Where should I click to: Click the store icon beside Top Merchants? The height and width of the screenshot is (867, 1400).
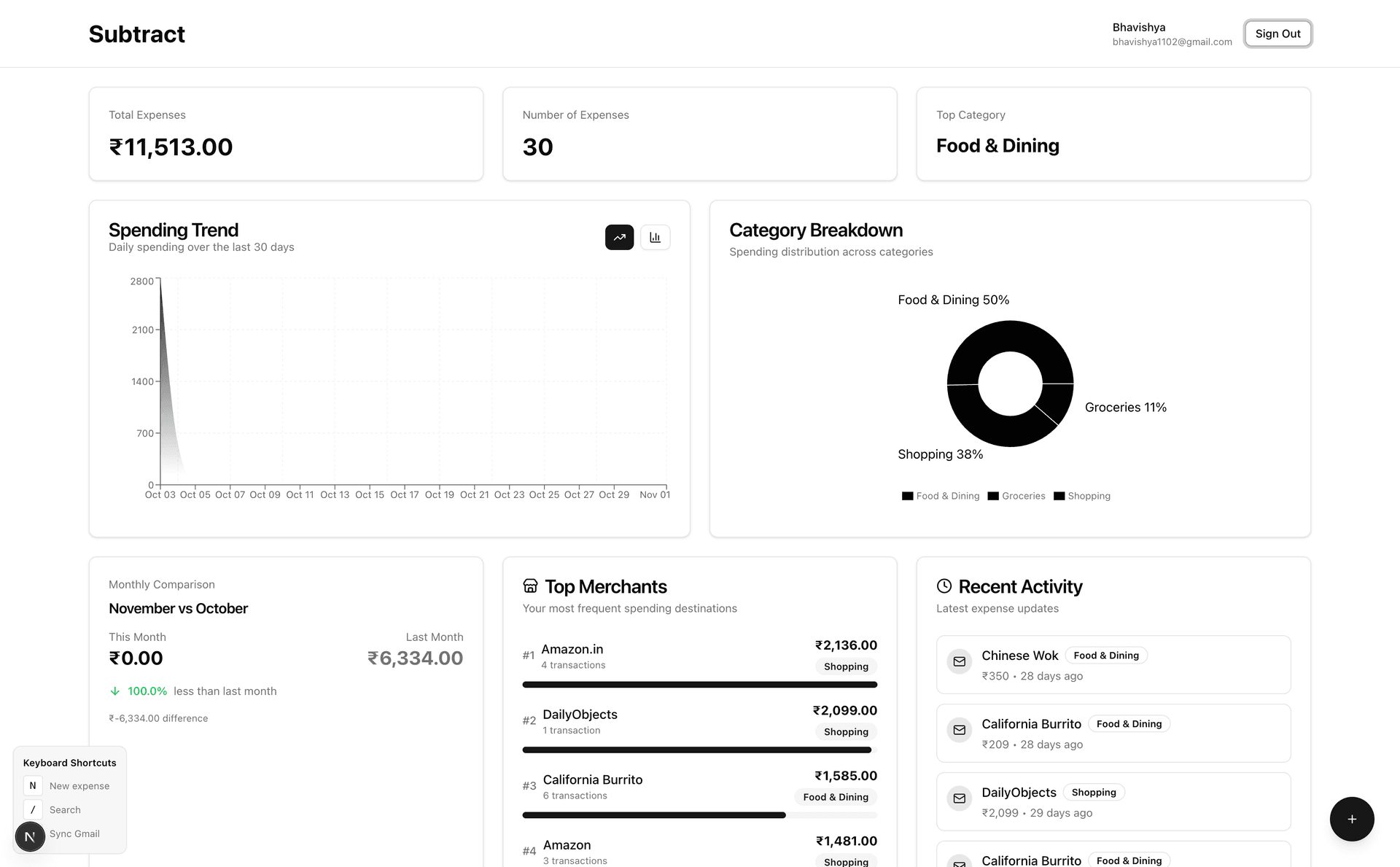tap(530, 586)
